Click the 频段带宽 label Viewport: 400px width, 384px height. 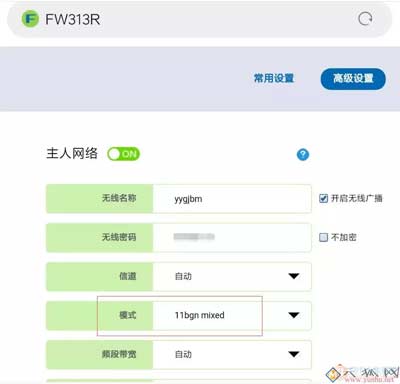click(119, 354)
